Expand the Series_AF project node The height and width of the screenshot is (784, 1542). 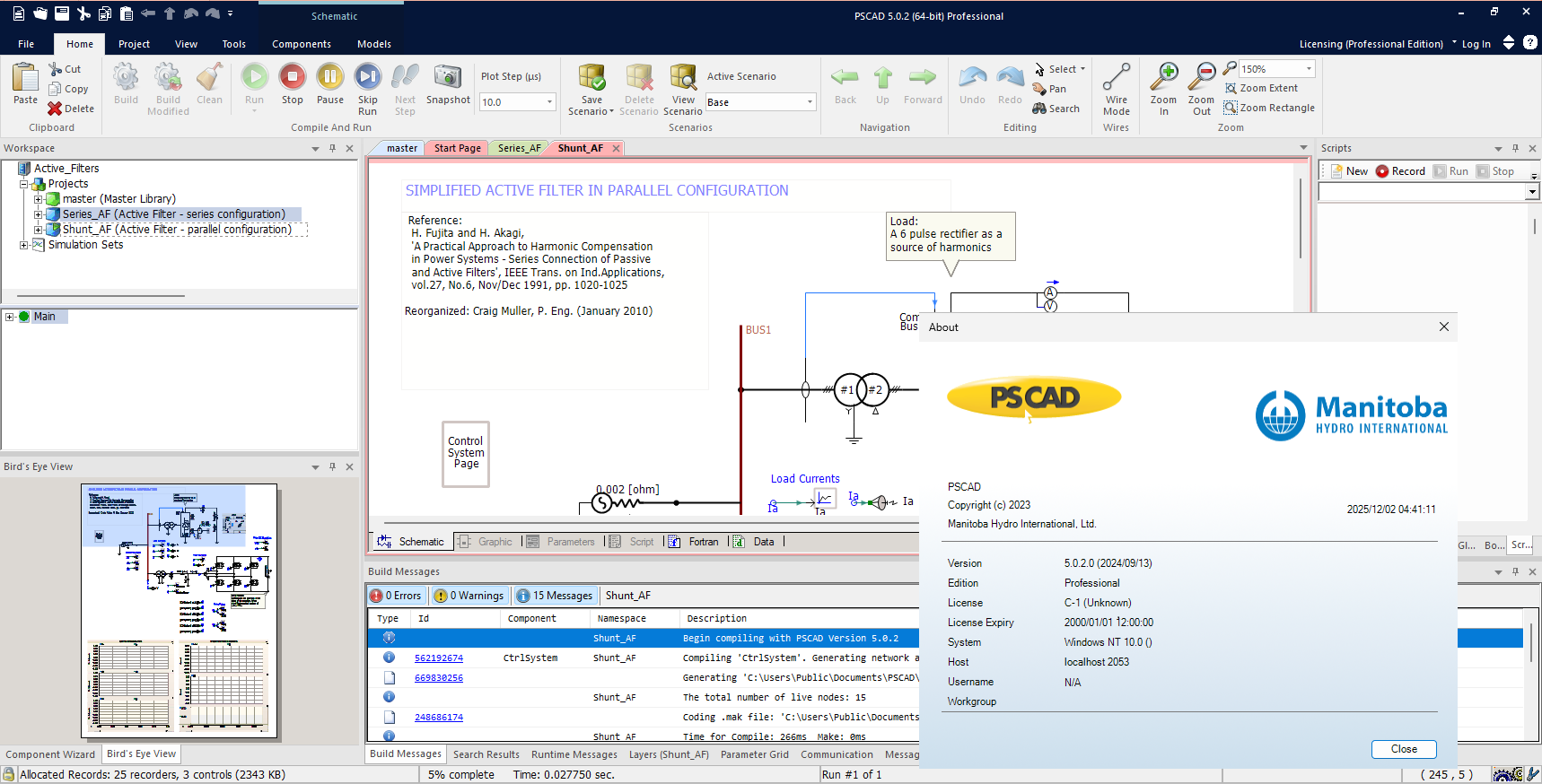click(39, 214)
